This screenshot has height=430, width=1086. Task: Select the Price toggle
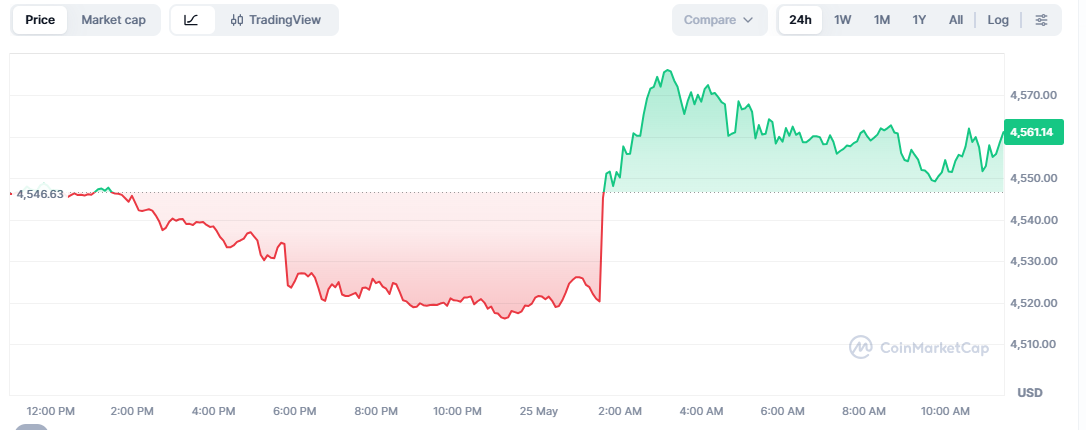[40, 20]
